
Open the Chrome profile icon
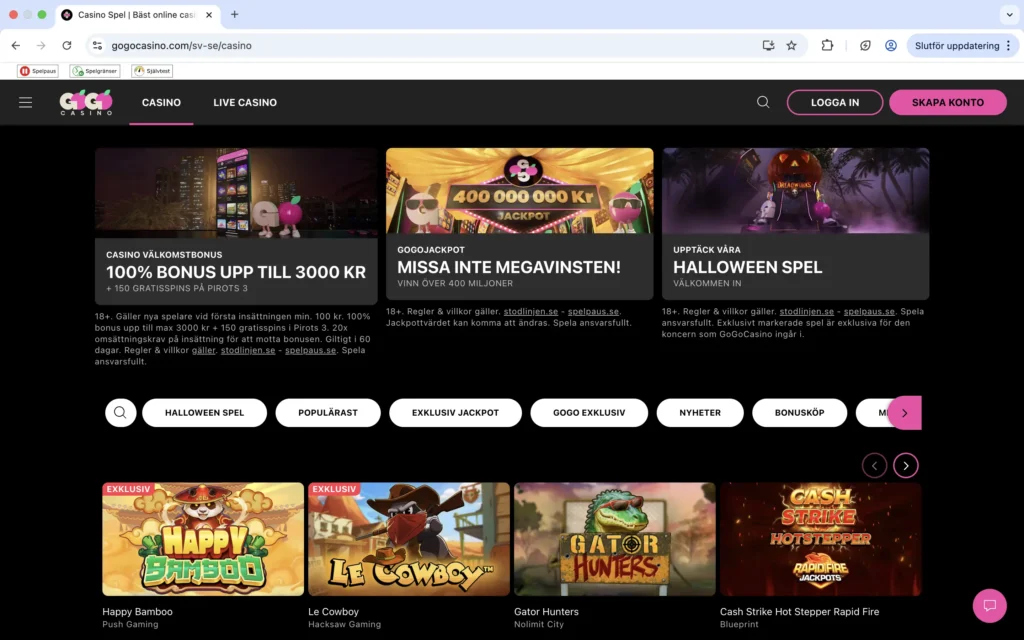coord(890,45)
